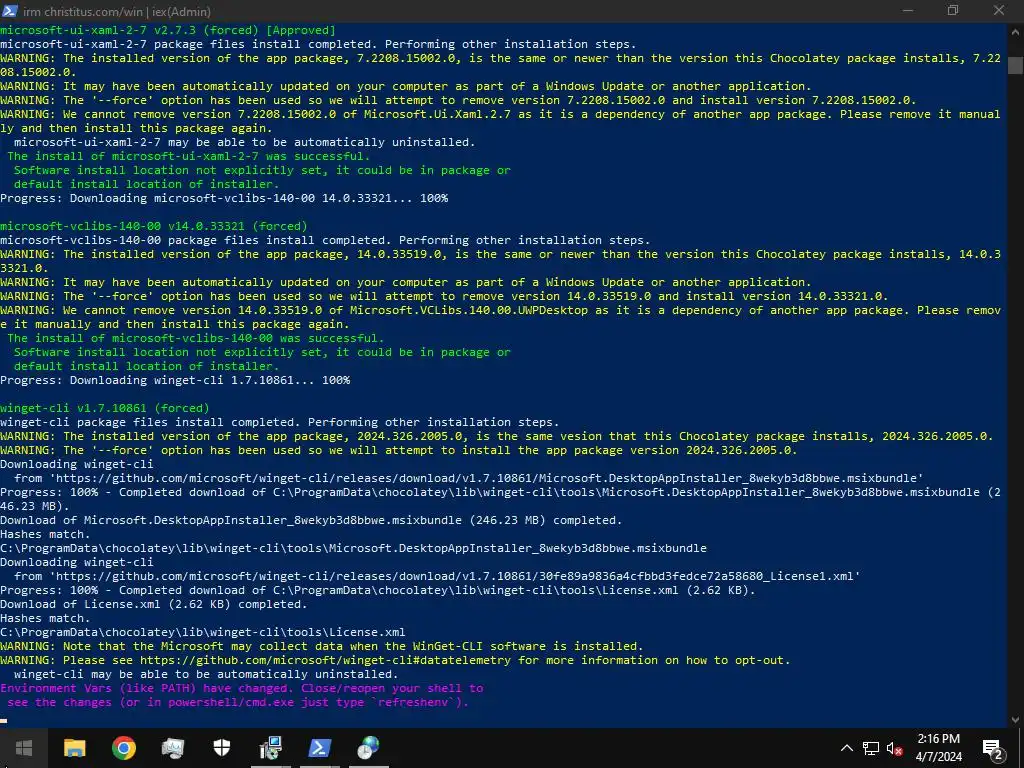Close the PowerShell window

pos(999,10)
